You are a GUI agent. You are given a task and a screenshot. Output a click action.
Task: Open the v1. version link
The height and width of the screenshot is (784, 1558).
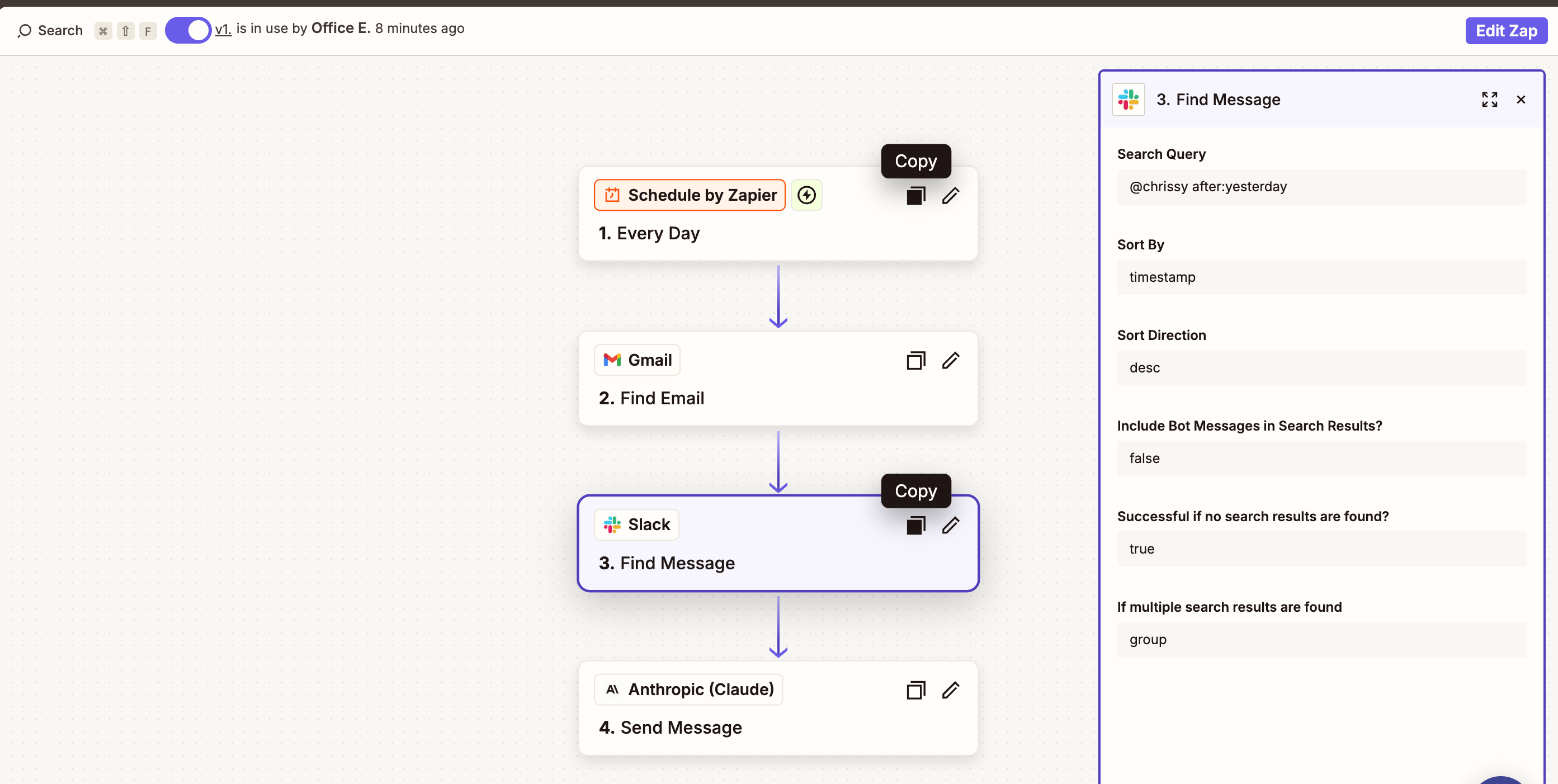[x=223, y=29]
